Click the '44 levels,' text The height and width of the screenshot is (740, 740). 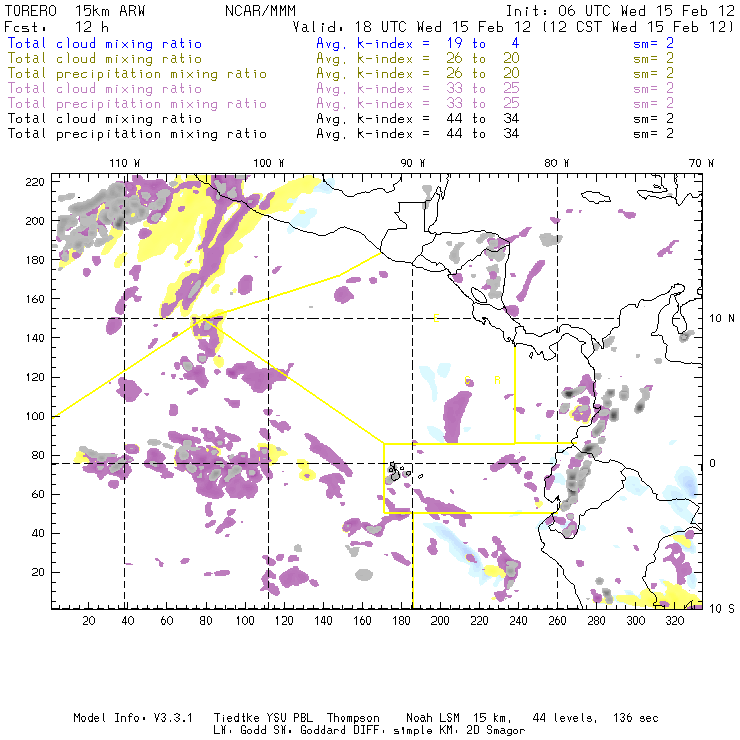pos(565,718)
